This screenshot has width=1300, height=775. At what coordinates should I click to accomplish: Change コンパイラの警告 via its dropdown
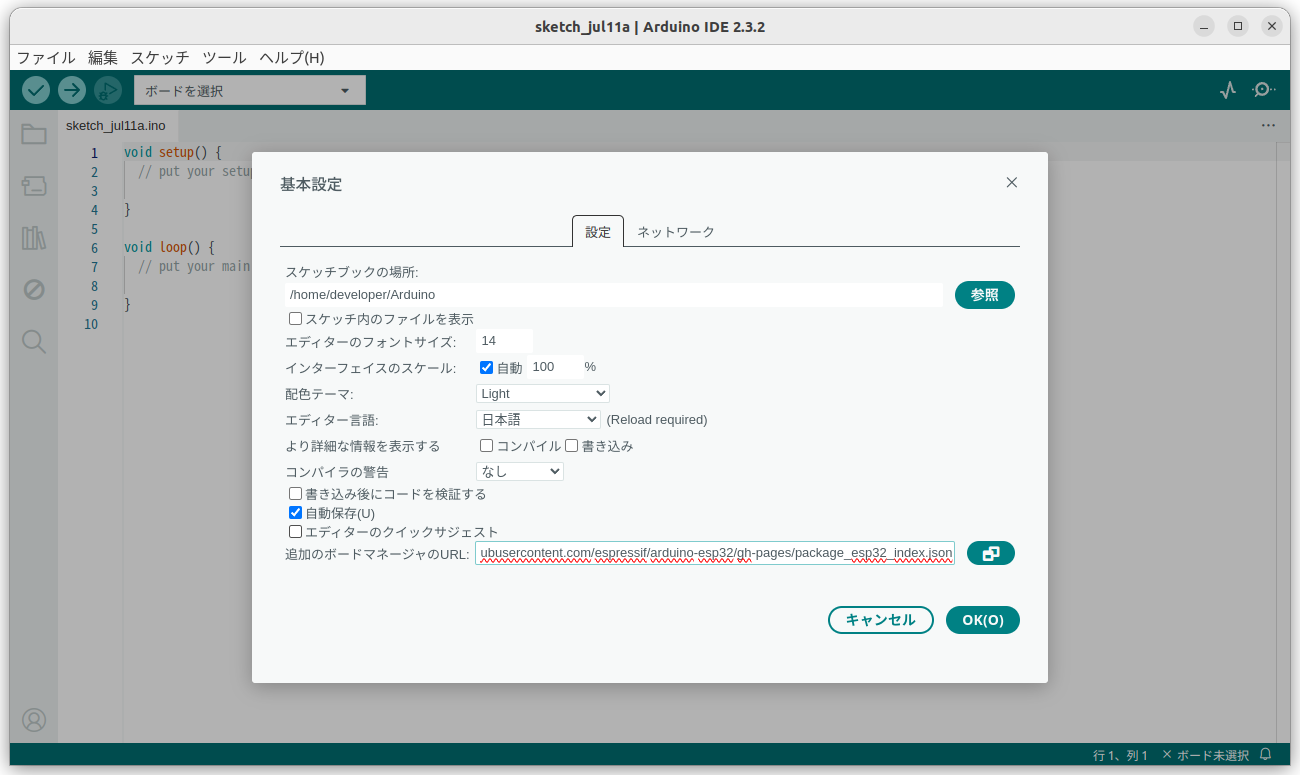[x=519, y=470]
